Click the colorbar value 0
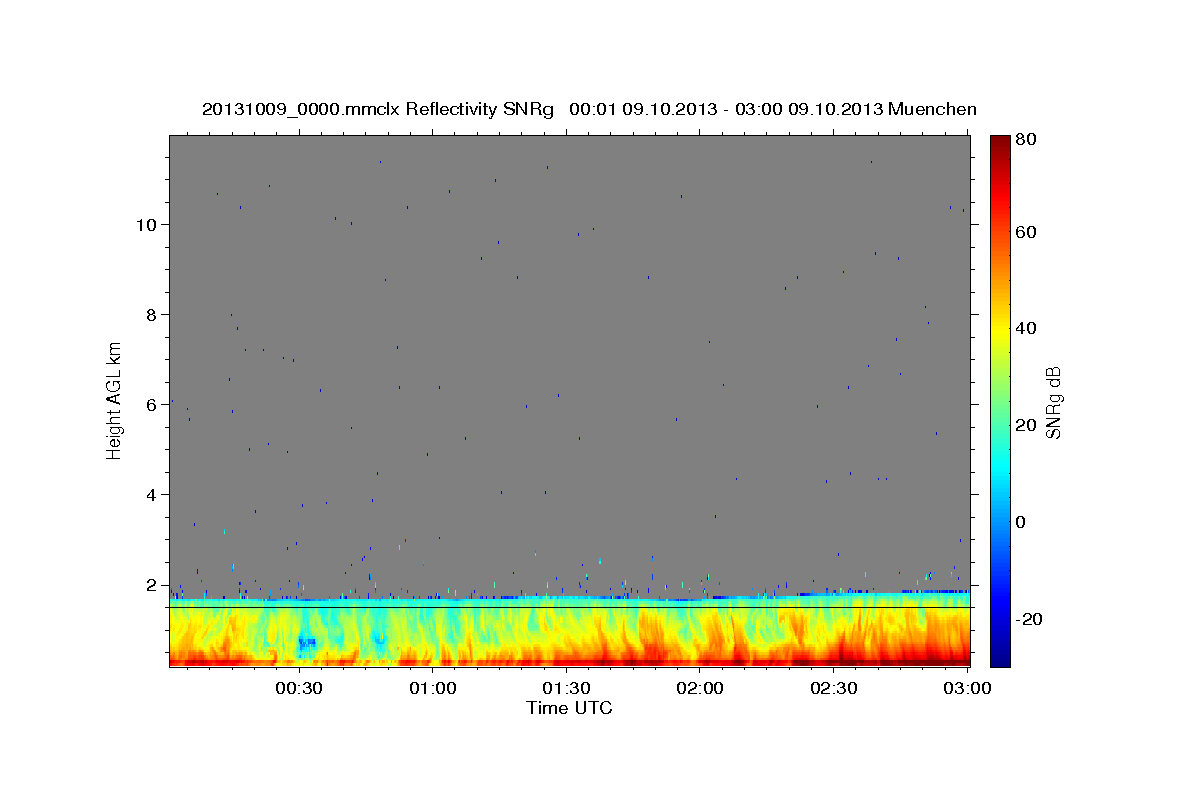Image resolution: width=1200 pixels, height=800 pixels. pyautogui.click(x=1021, y=522)
